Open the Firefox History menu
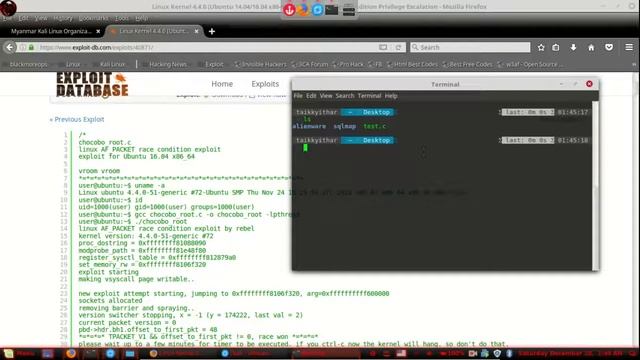This screenshot has height=360, width=640. [63, 18]
